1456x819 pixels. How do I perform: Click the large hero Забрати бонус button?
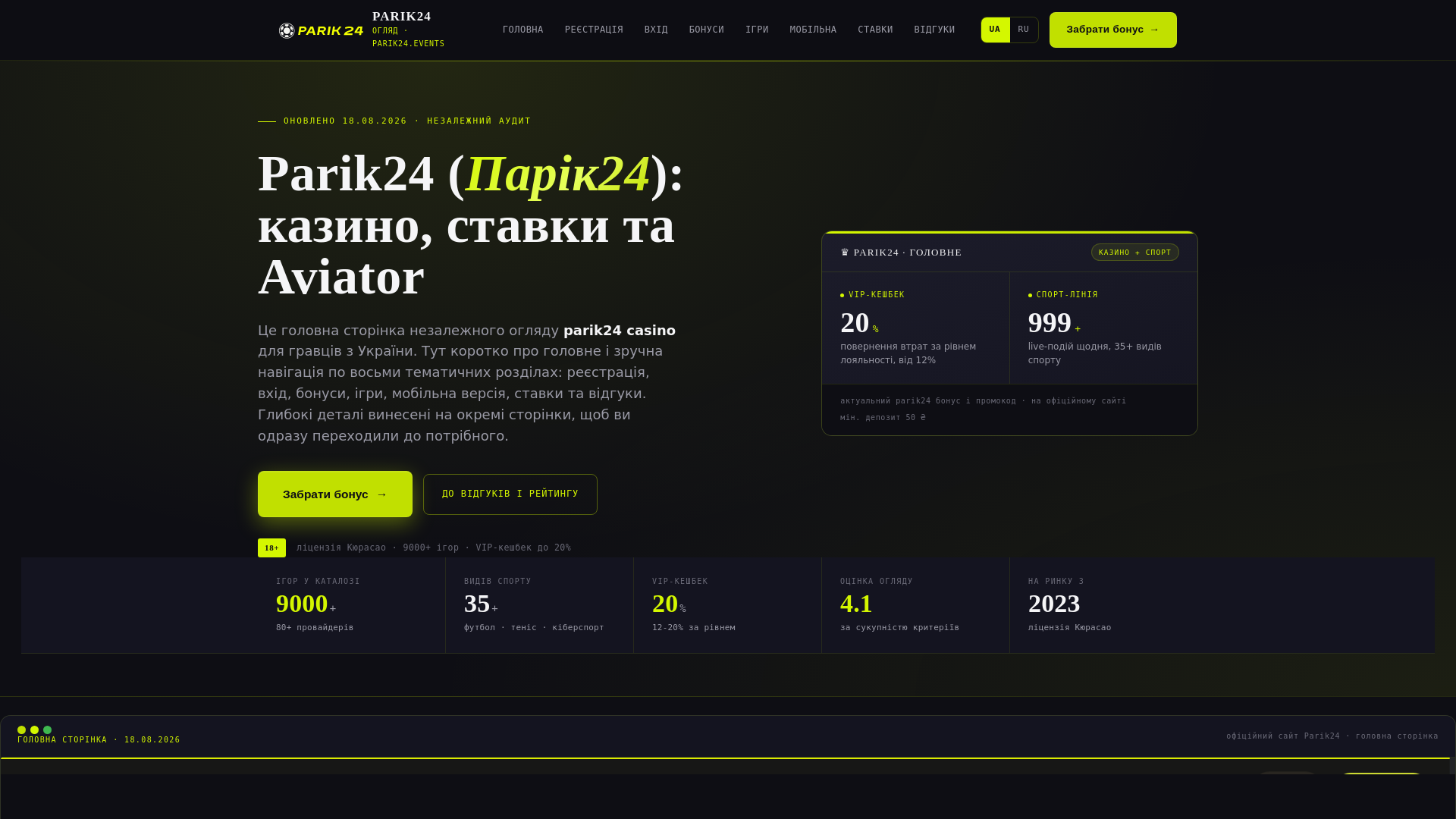click(x=335, y=494)
